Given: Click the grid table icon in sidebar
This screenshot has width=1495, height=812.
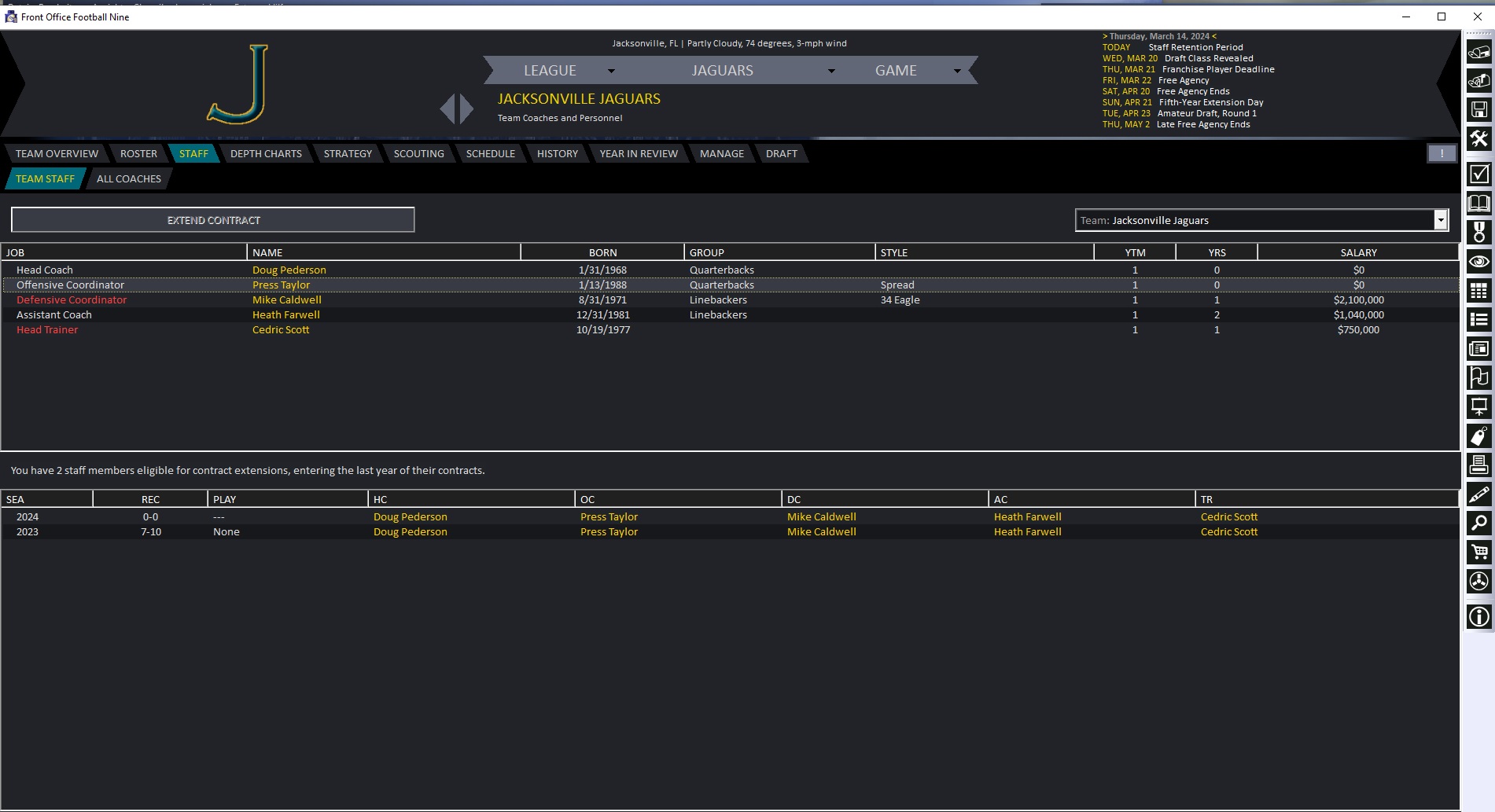Looking at the screenshot, I should point(1478,290).
